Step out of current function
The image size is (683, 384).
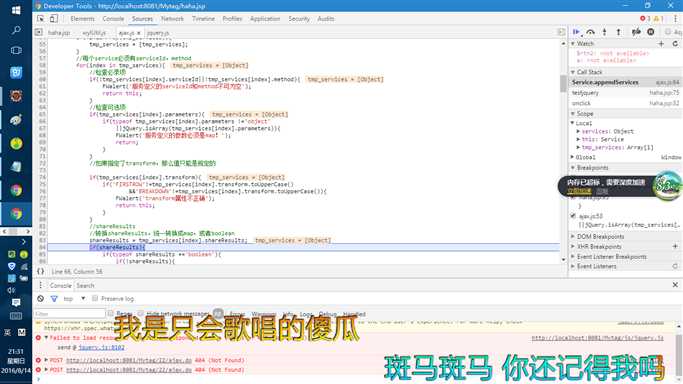(x=619, y=32)
